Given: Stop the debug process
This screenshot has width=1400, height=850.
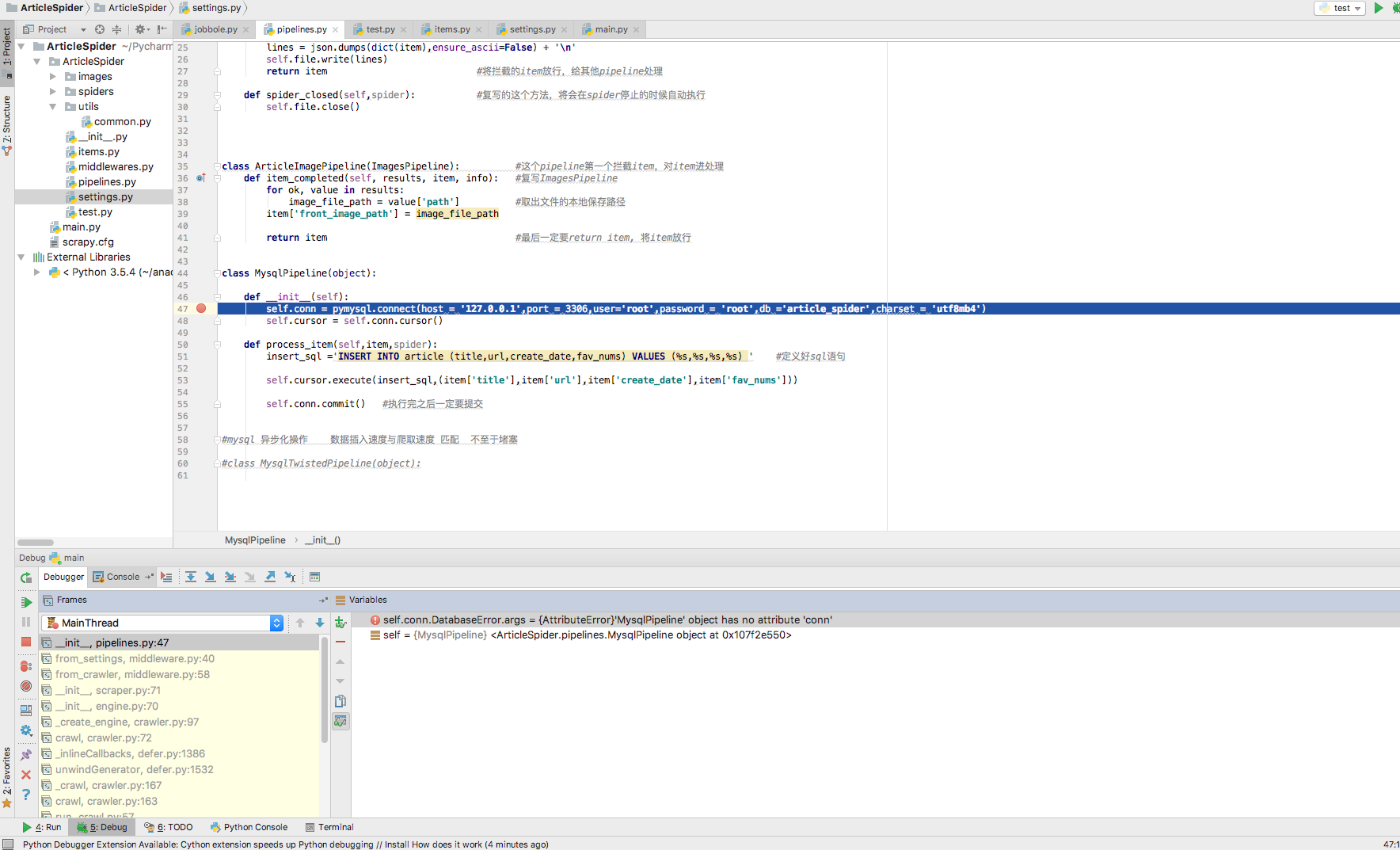Looking at the screenshot, I should [x=26, y=642].
